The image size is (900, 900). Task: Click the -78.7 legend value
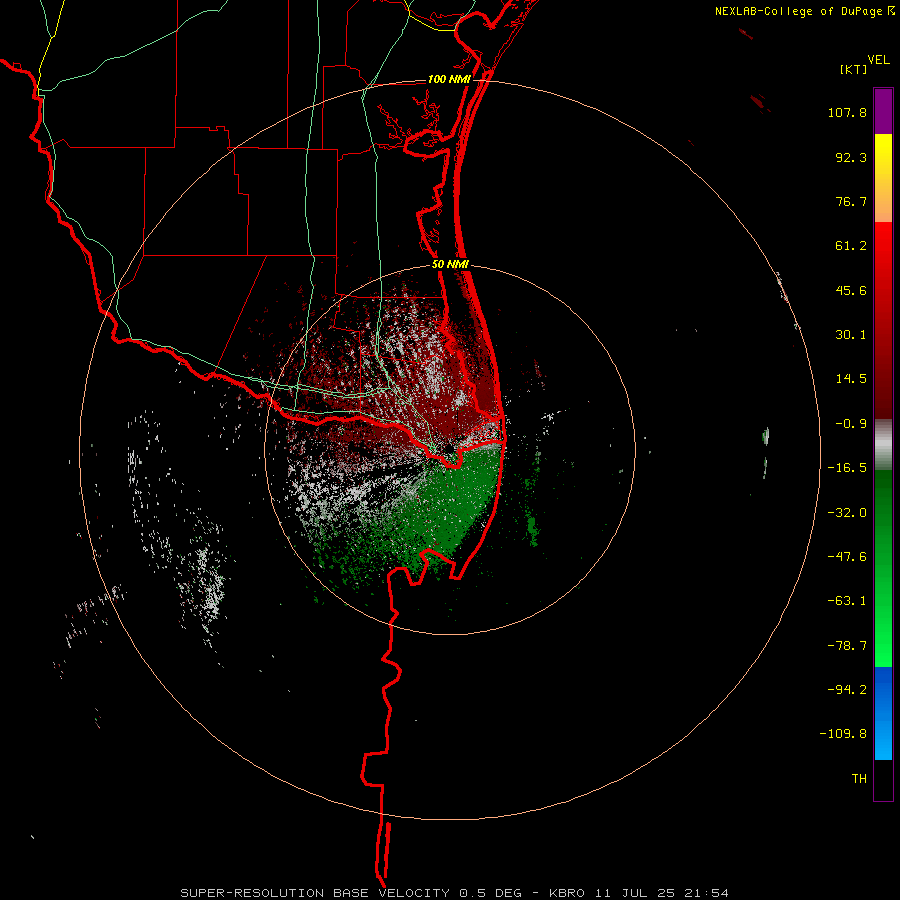(x=847, y=646)
